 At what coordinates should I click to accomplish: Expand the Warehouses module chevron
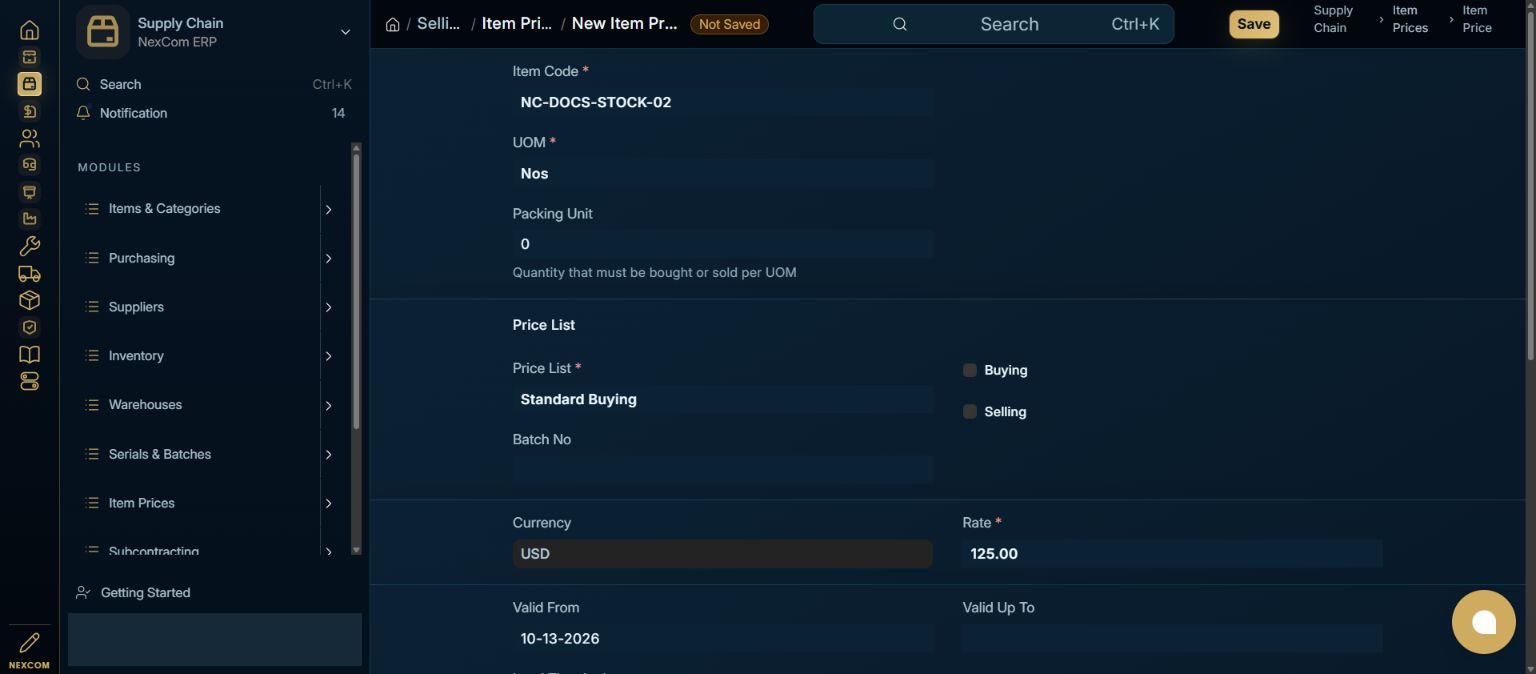328,405
